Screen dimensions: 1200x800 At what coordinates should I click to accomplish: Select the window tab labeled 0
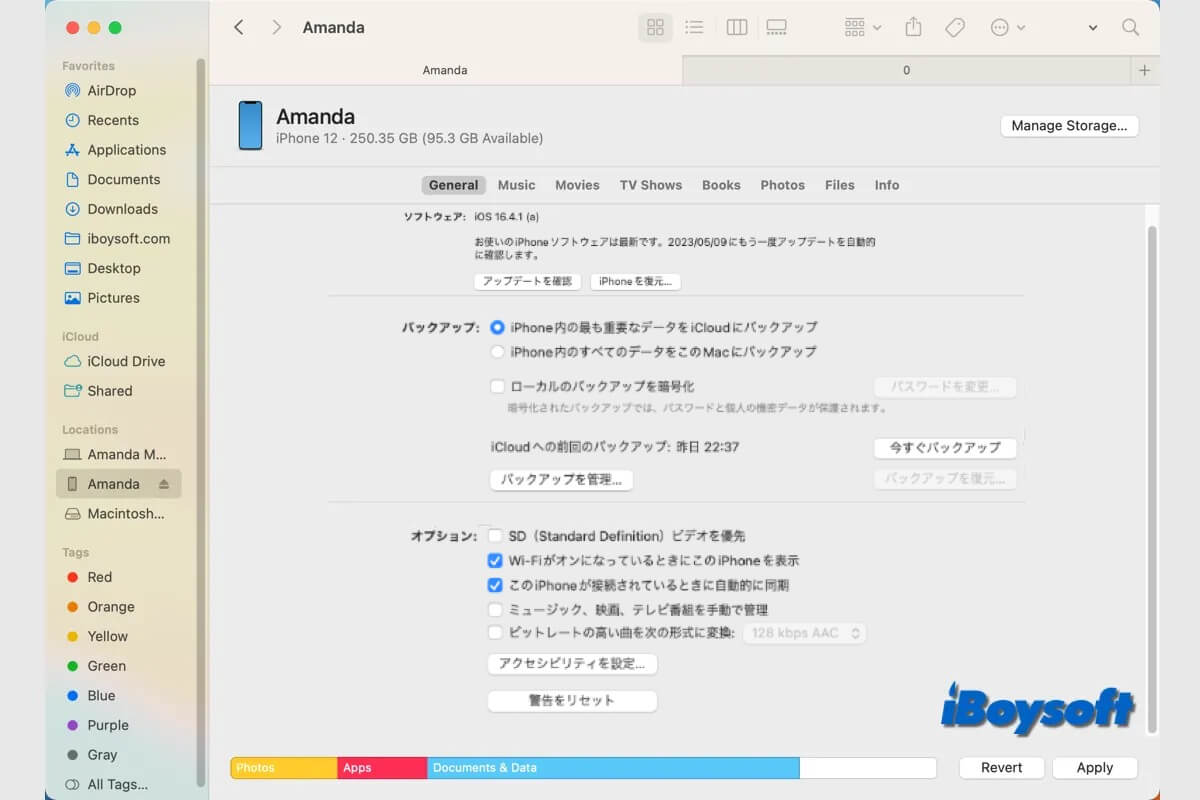pos(907,70)
